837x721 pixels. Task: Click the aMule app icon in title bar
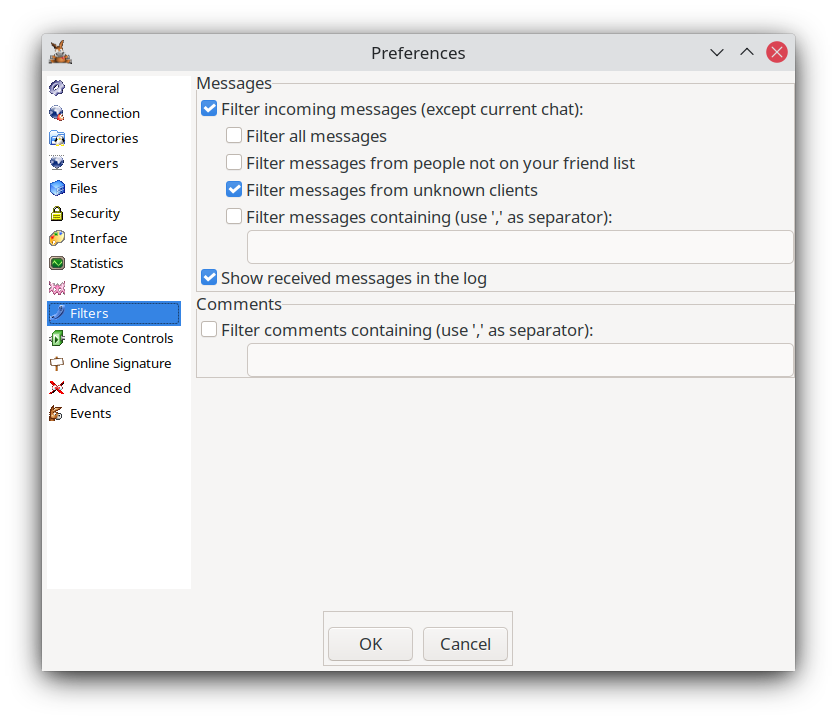(x=60, y=52)
